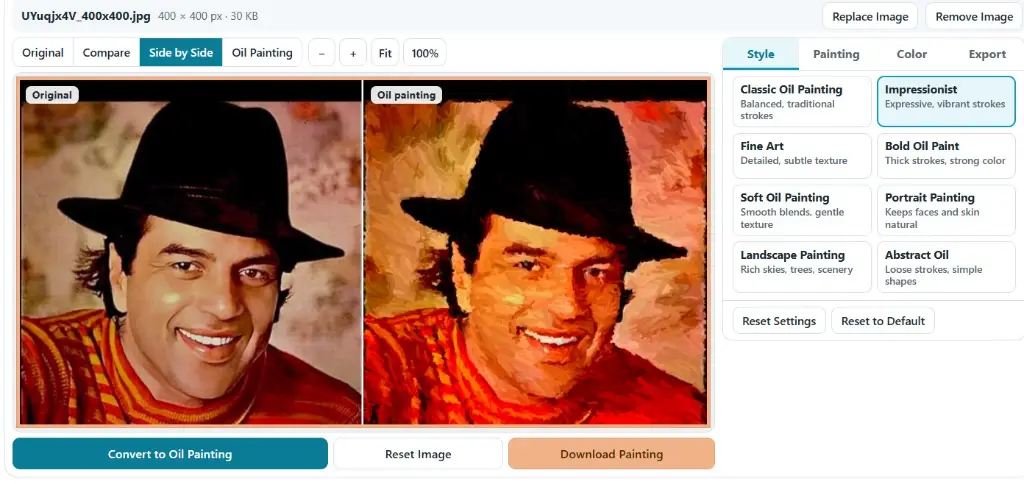Click the 'Oil painting' label badge
The width and height of the screenshot is (1024, 484).
[x=406, y=95]
